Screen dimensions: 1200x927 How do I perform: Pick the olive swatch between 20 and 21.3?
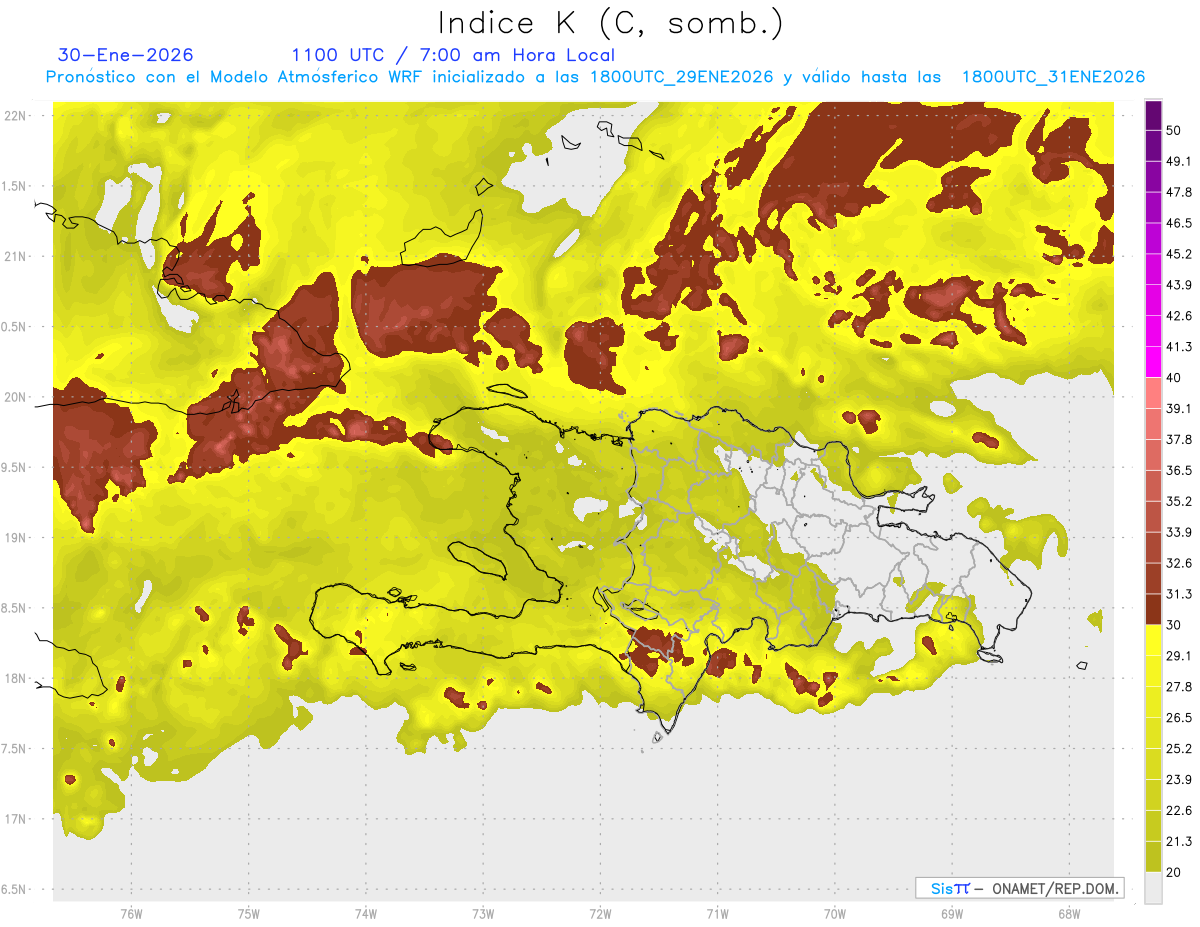pyautogui.click(x=1153, y=857)
